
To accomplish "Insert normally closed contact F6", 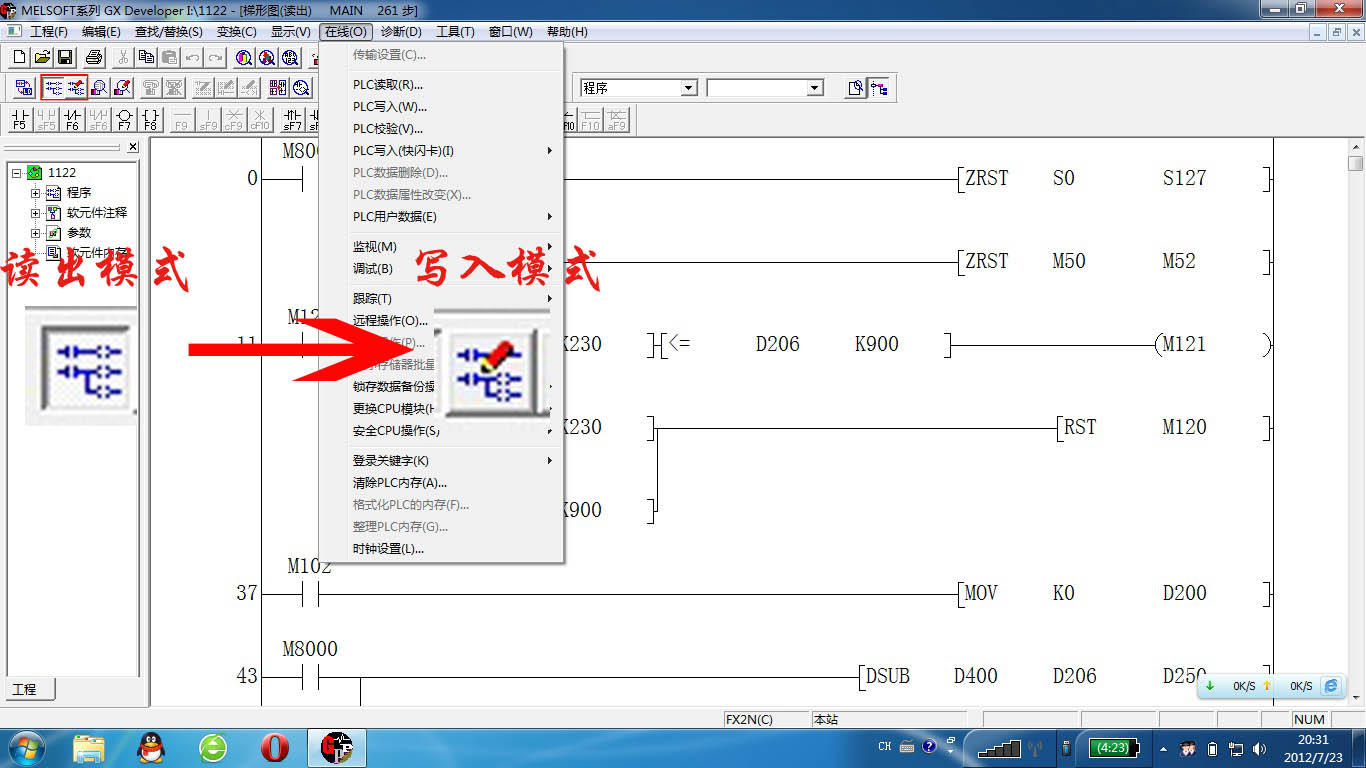I will point(72,120).
